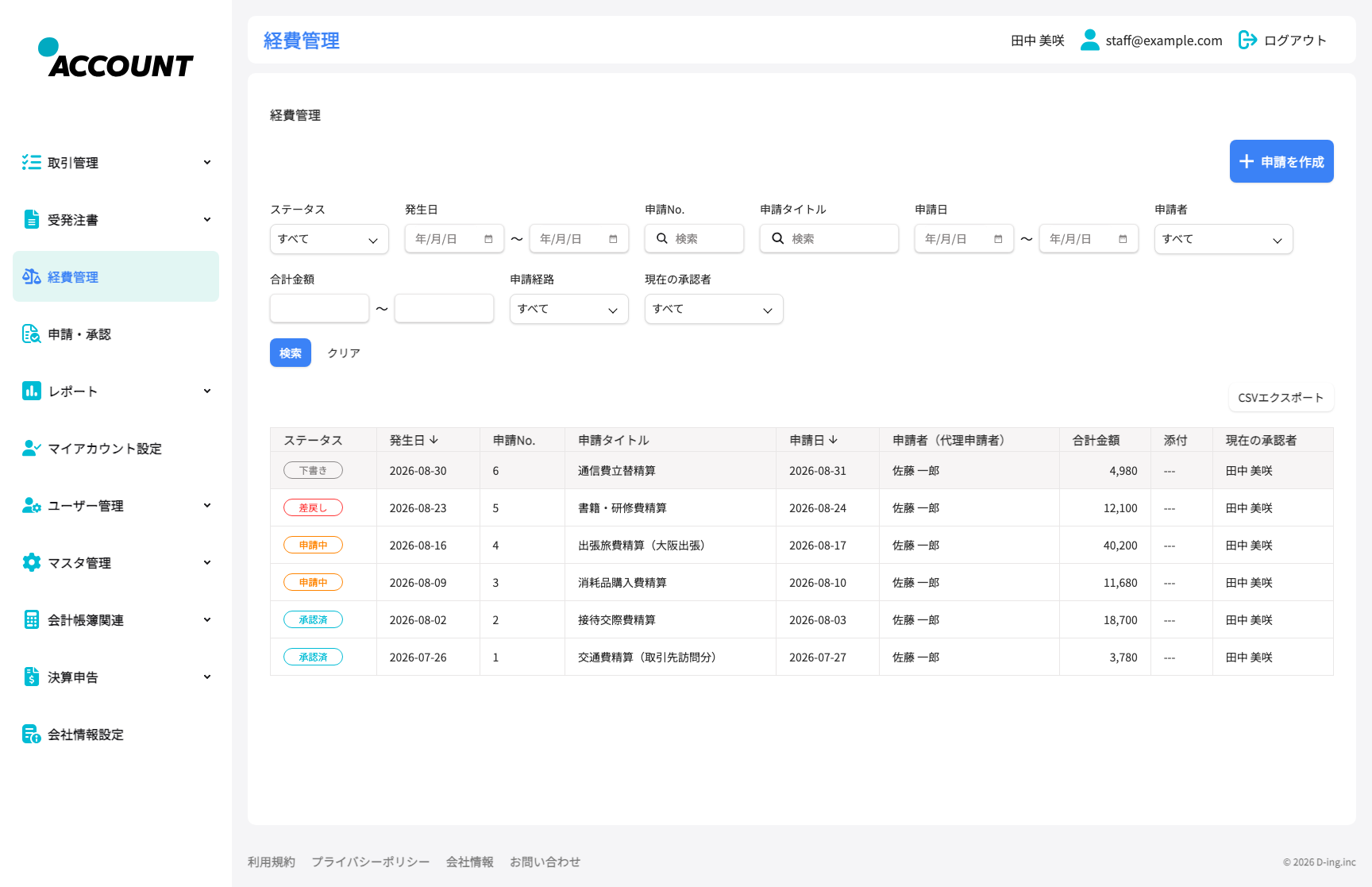Select the 経費管理 sidebar menu item
Viewport: 1372px width, 887px height.
116,276
